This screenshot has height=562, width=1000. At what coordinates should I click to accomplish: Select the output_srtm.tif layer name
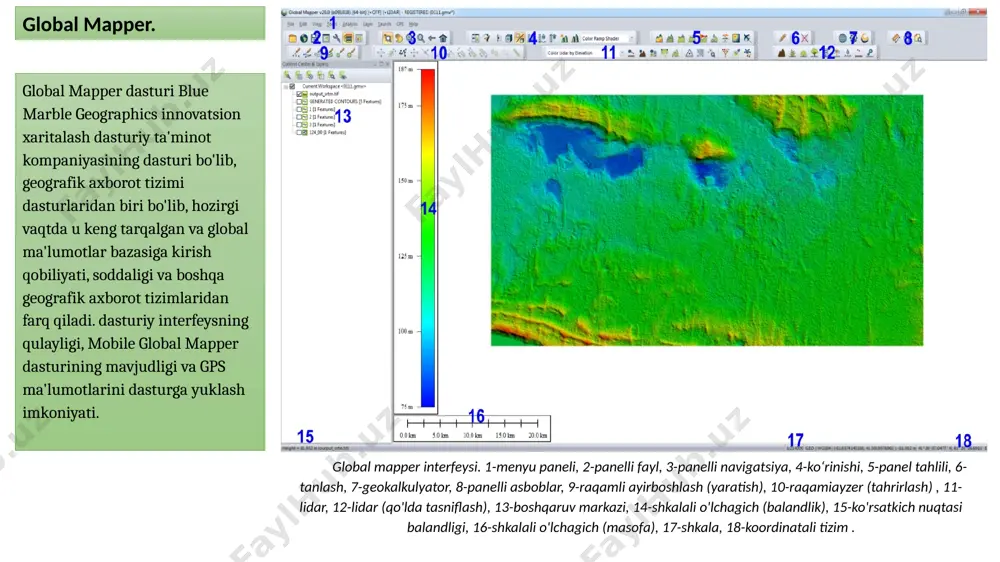pyautogui.click(x=324, y=94)
